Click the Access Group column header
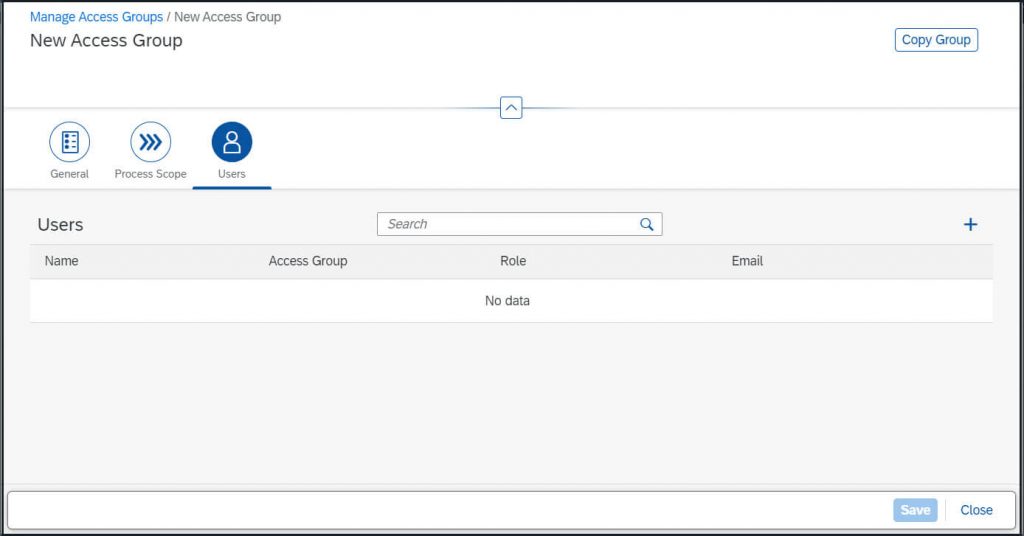1024x536 pixels. 308,261
